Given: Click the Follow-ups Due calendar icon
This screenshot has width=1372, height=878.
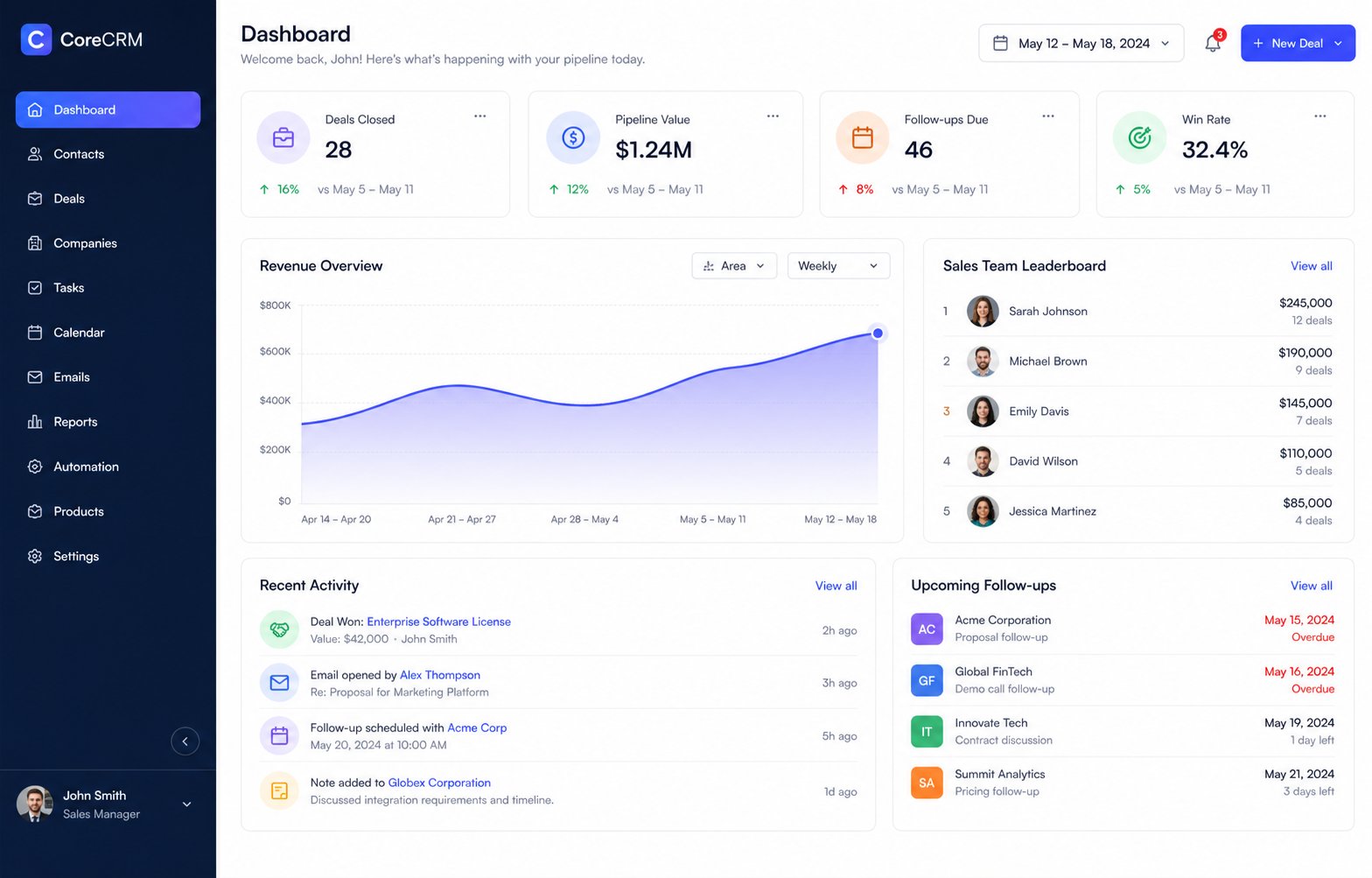Looking at the screenshot, I should [863, 137].
